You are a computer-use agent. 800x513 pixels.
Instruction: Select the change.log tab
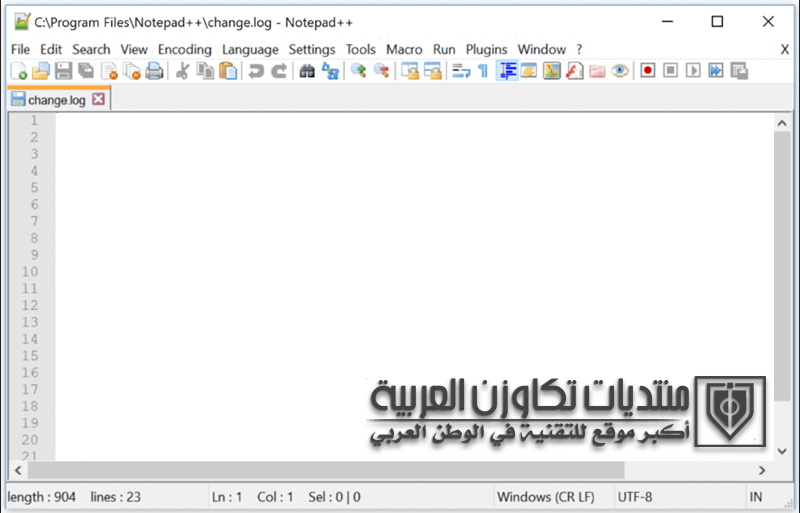pos(57,100)
